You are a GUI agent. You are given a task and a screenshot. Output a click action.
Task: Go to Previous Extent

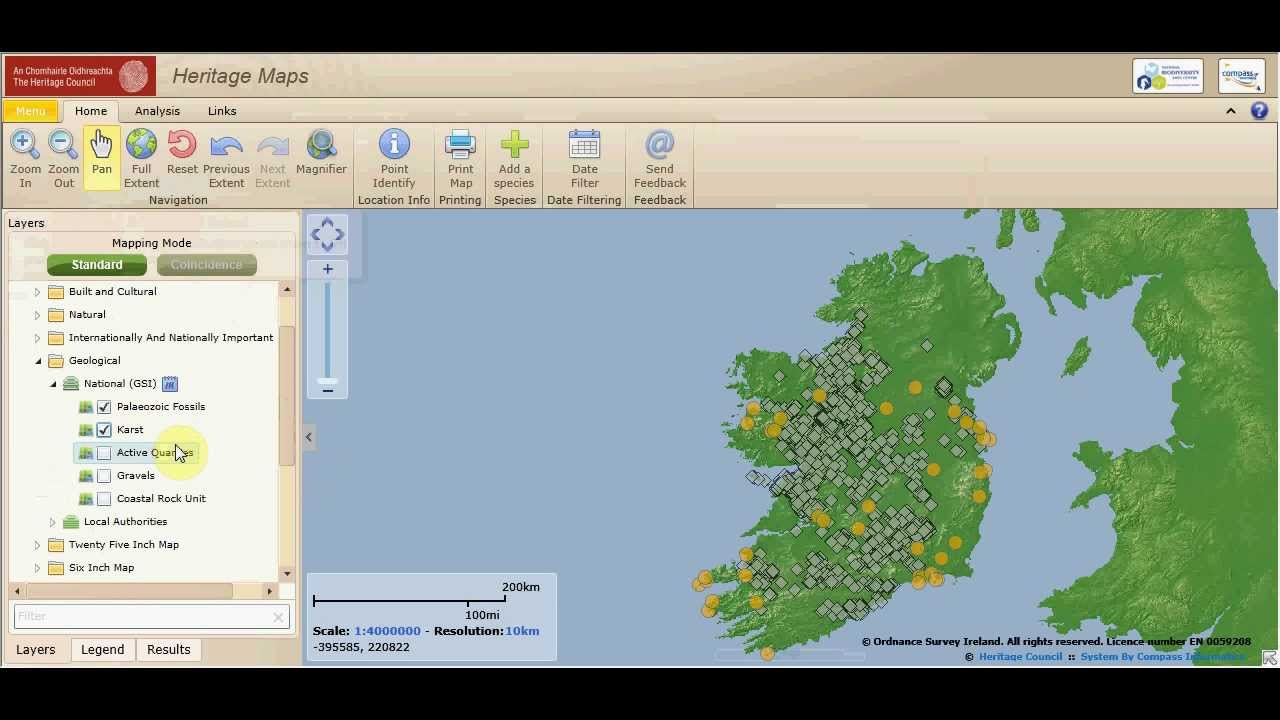[226, 158]
